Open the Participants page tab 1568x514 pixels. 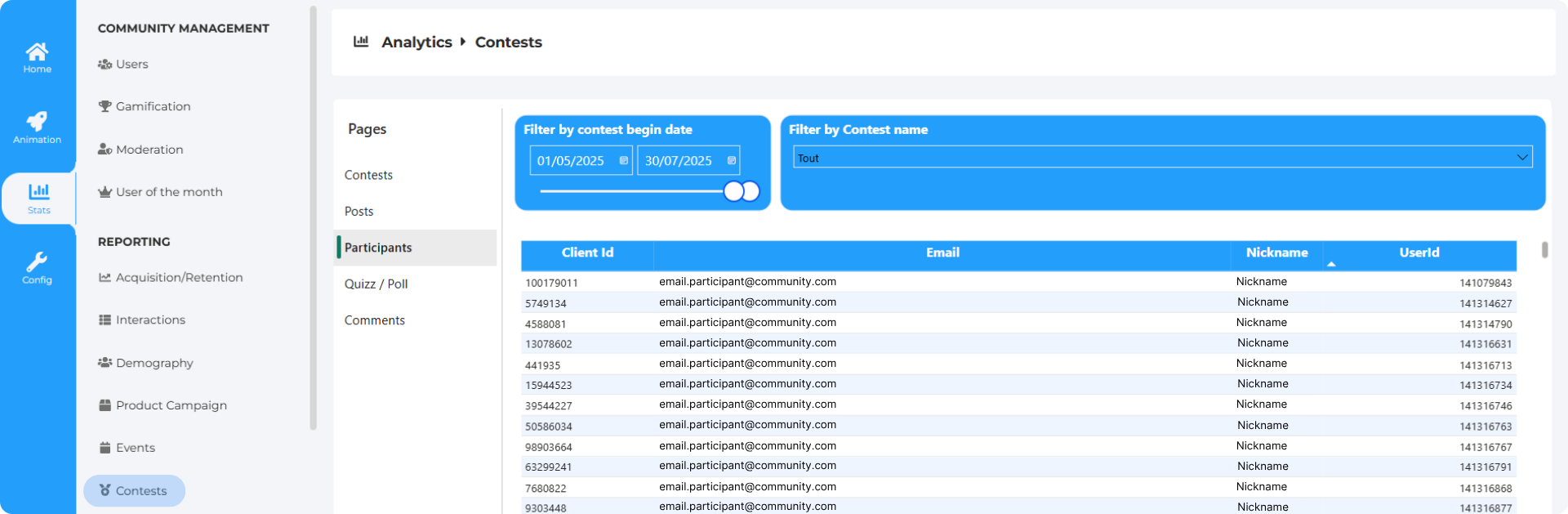(x=378, y=248)
